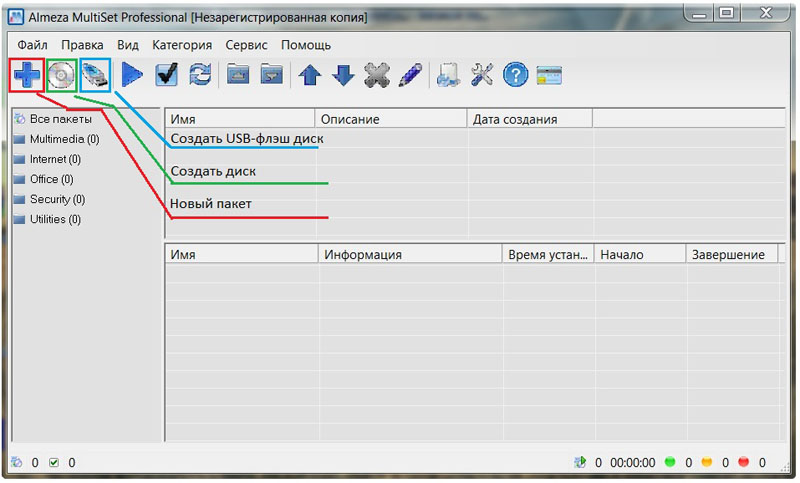Image resolution: width=800 pixels, height=483 pixels.
Task: Click the blue plus New package icon
Action: [x=27, y=75]
